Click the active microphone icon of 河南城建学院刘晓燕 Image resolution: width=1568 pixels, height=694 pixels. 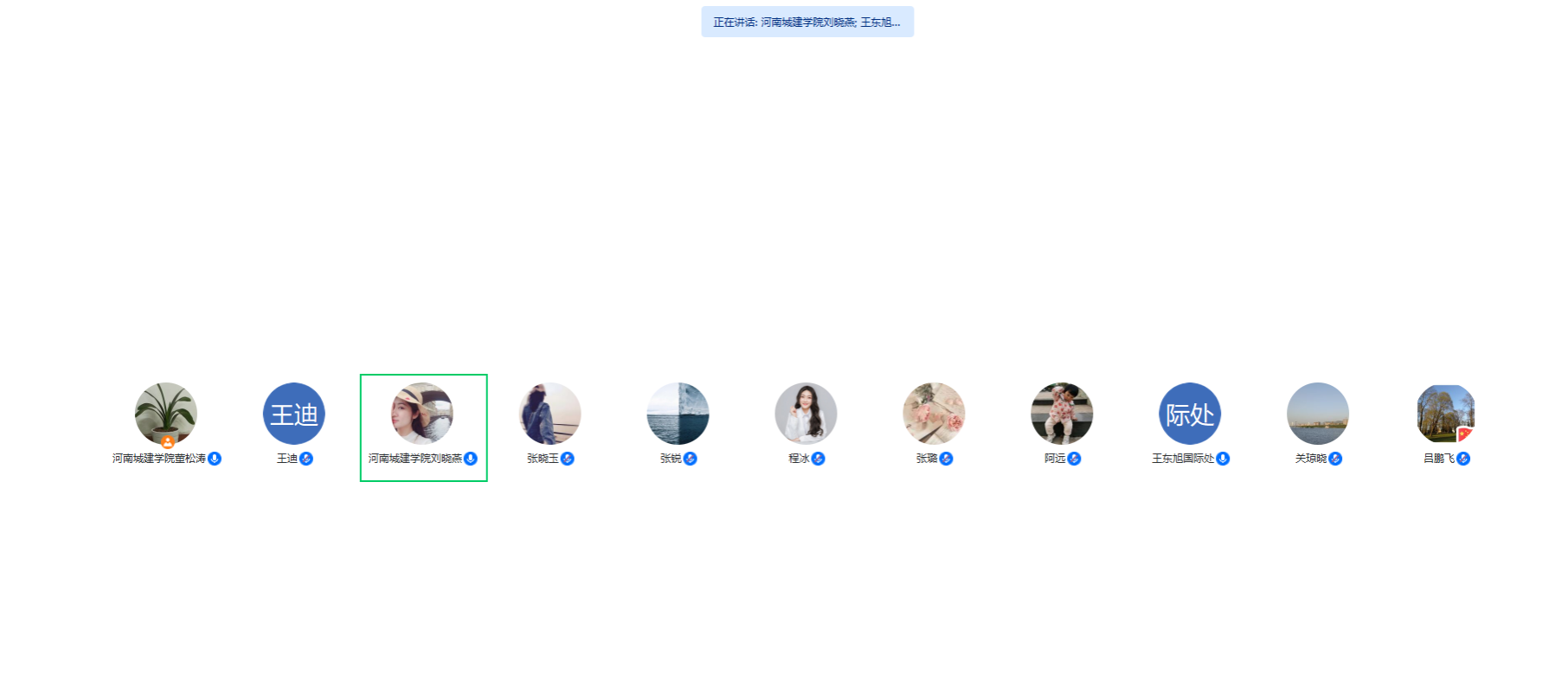(x=471, y=459)
